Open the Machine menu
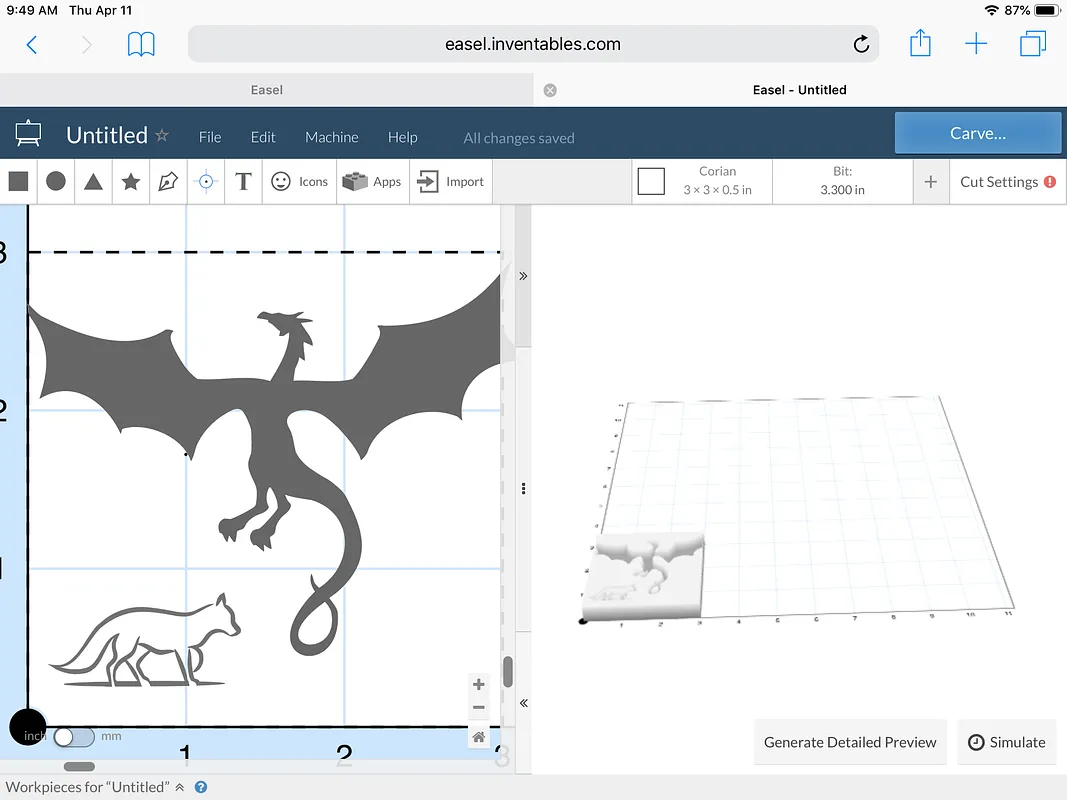1067x800 pixels. 331,137
